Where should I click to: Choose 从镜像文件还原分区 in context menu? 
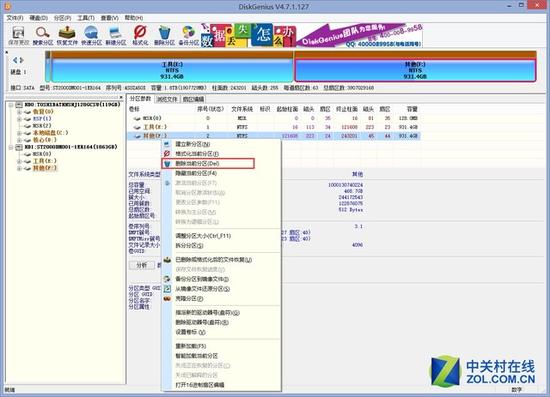coord(203,289)
